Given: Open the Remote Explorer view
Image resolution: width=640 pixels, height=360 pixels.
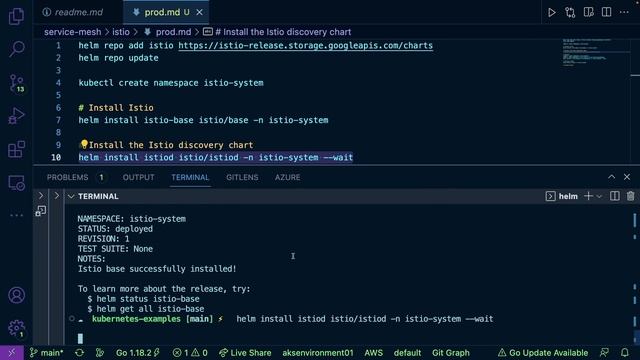Looking at the screenshot, I should tap(16, 183).
